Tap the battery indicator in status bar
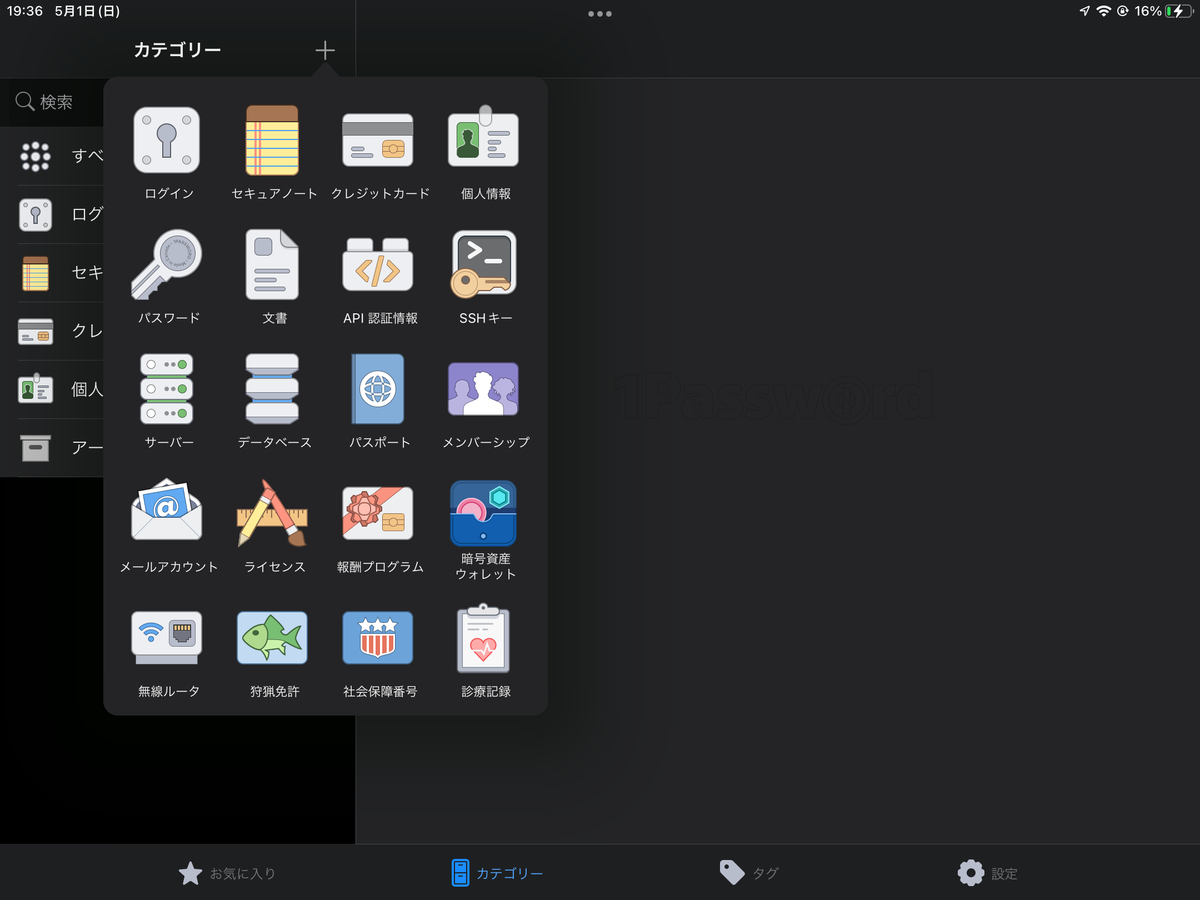This screenshot has height=900, width=1200. click(x=1177, y=11)
